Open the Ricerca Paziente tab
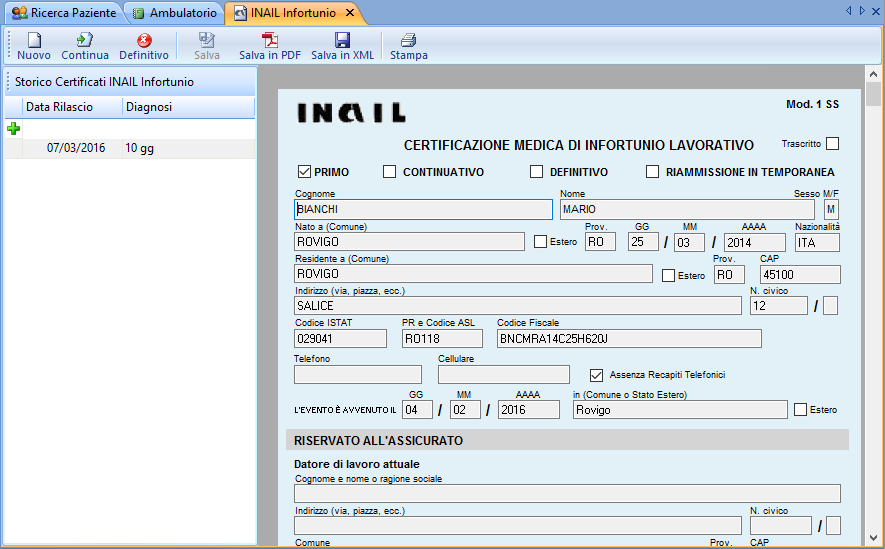 tap(64, 13)
